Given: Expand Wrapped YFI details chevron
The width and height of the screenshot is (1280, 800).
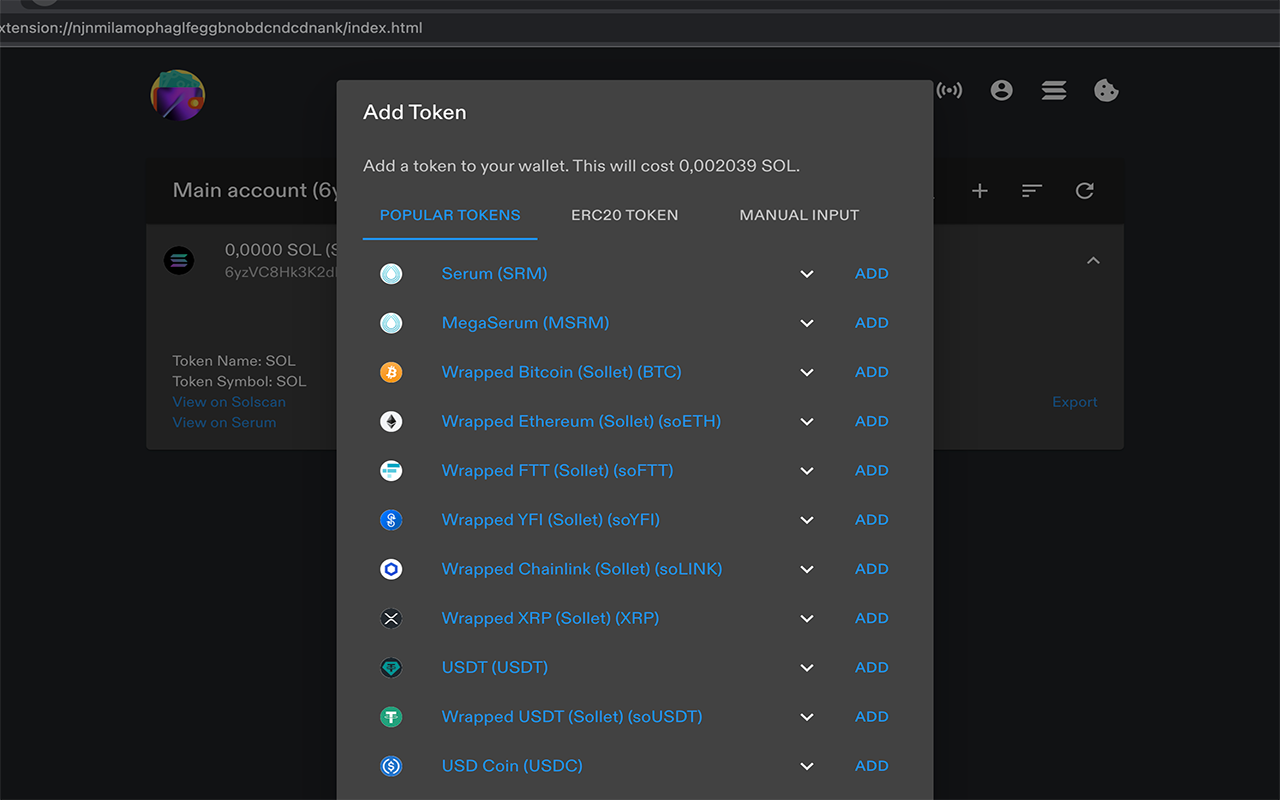Looking at the screenshot, I should coord(807,520).
